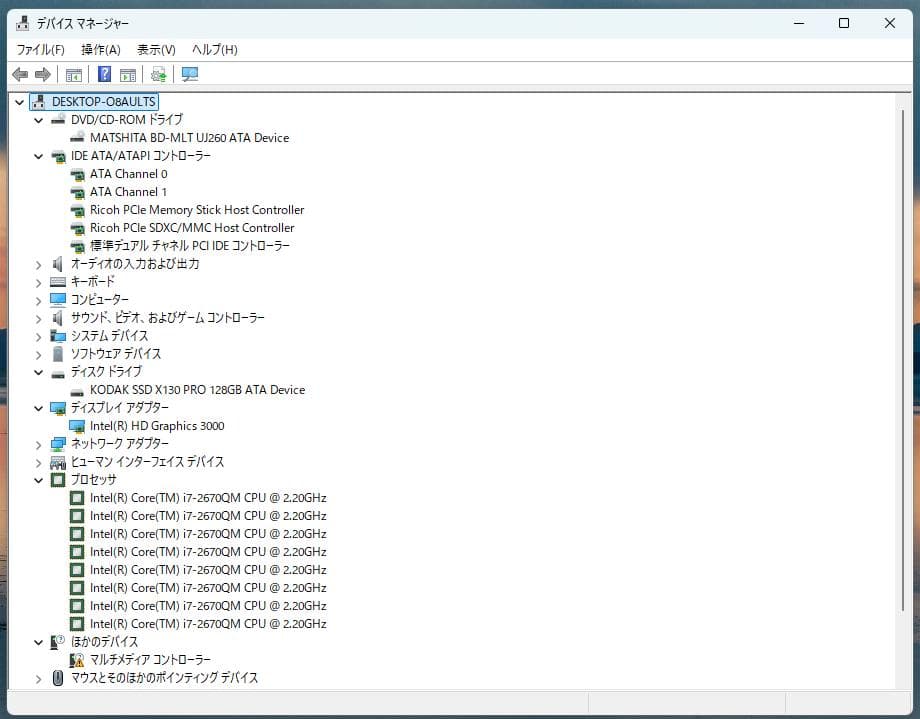The image size is (920, 719).
Task: Expand the キーボード category
Action: point(39,282)
